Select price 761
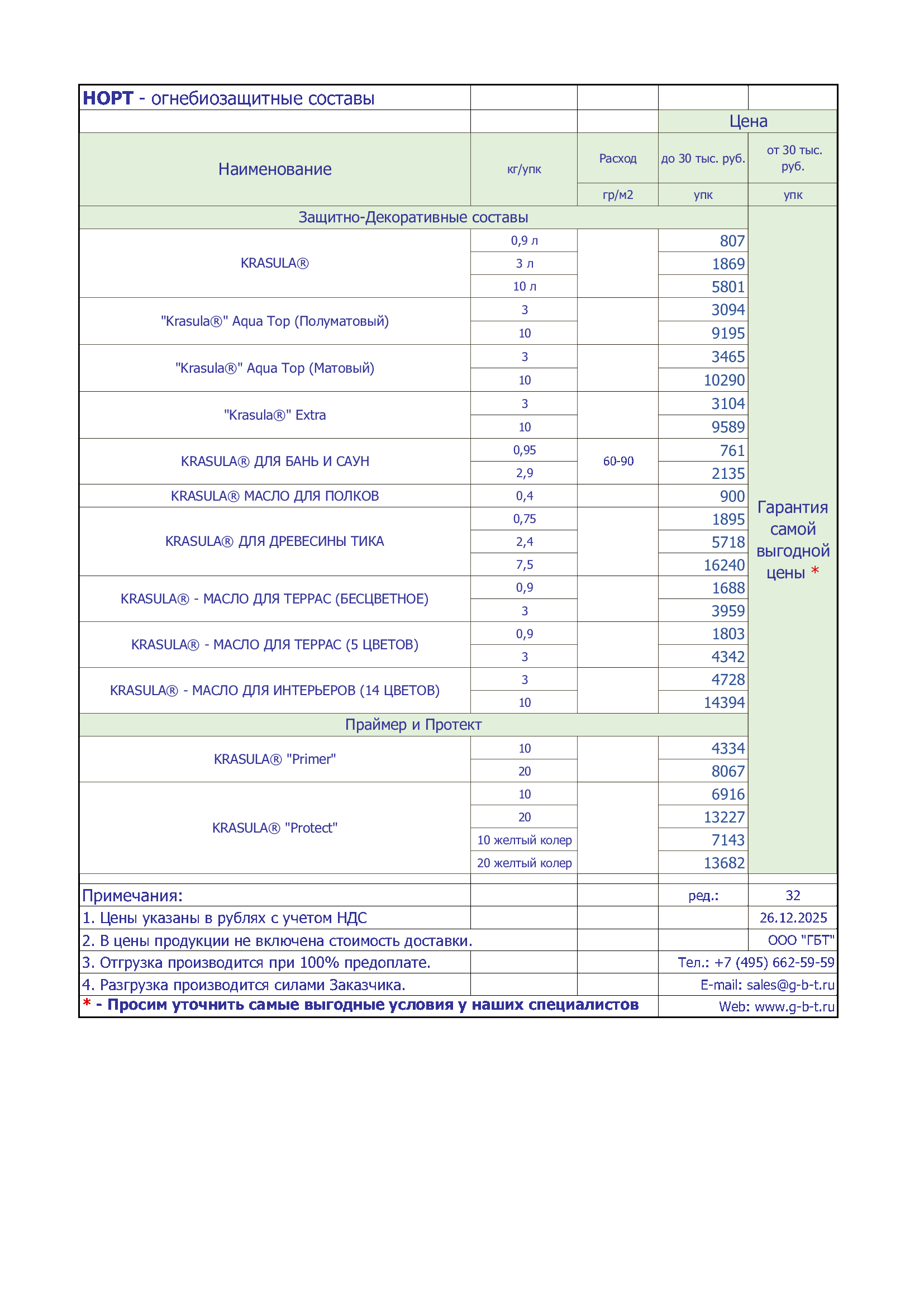This screenshot has width=924, height=1307. (x=732, y=451)
